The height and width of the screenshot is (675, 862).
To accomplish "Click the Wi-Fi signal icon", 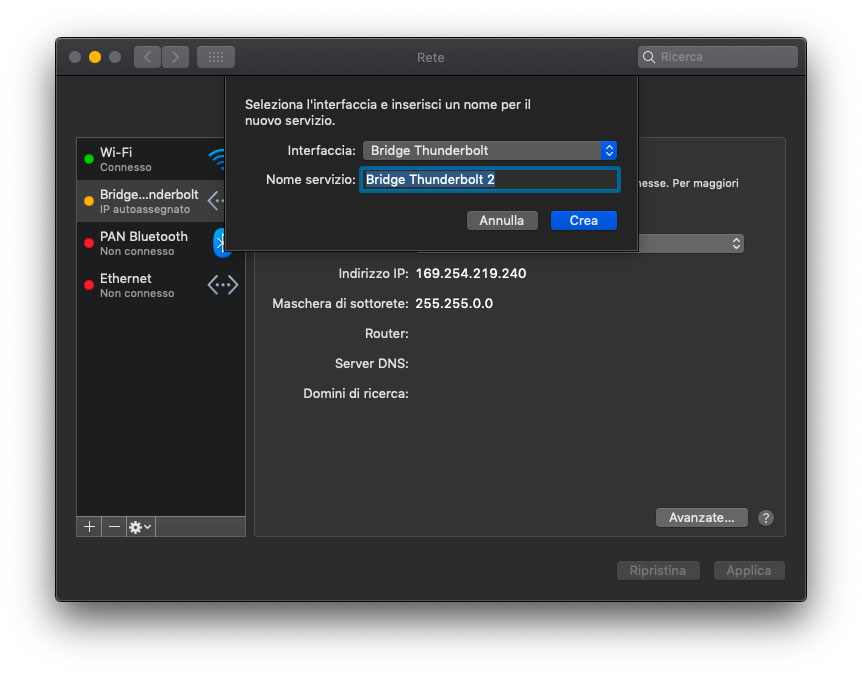I will coord(217,159).
